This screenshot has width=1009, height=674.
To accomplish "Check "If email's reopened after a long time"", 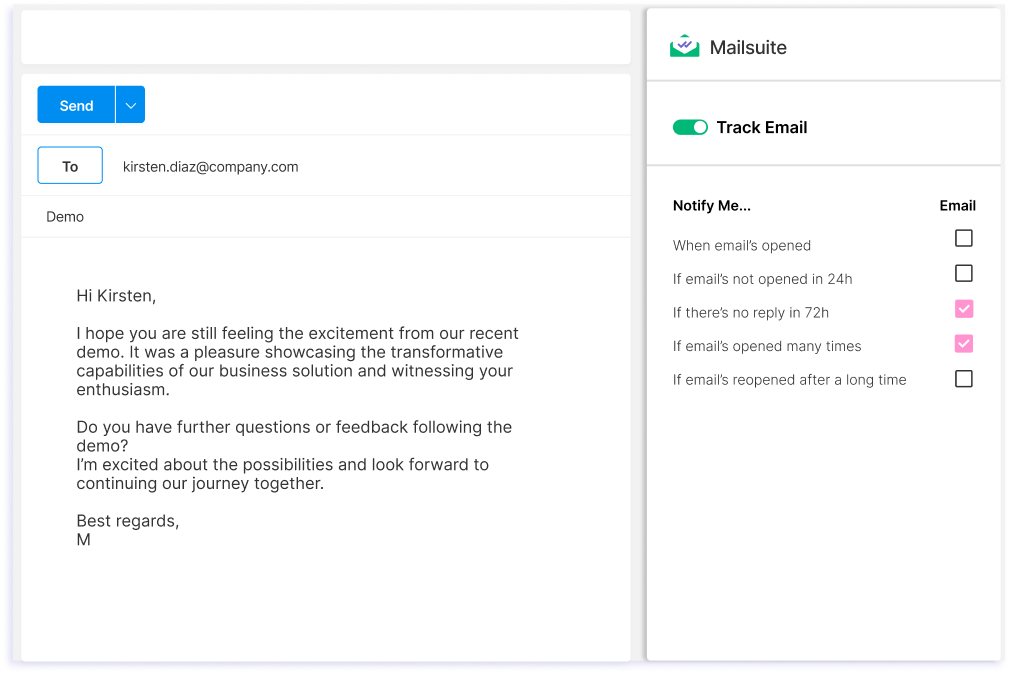I will pyautogui.click(x=963, y=379).
